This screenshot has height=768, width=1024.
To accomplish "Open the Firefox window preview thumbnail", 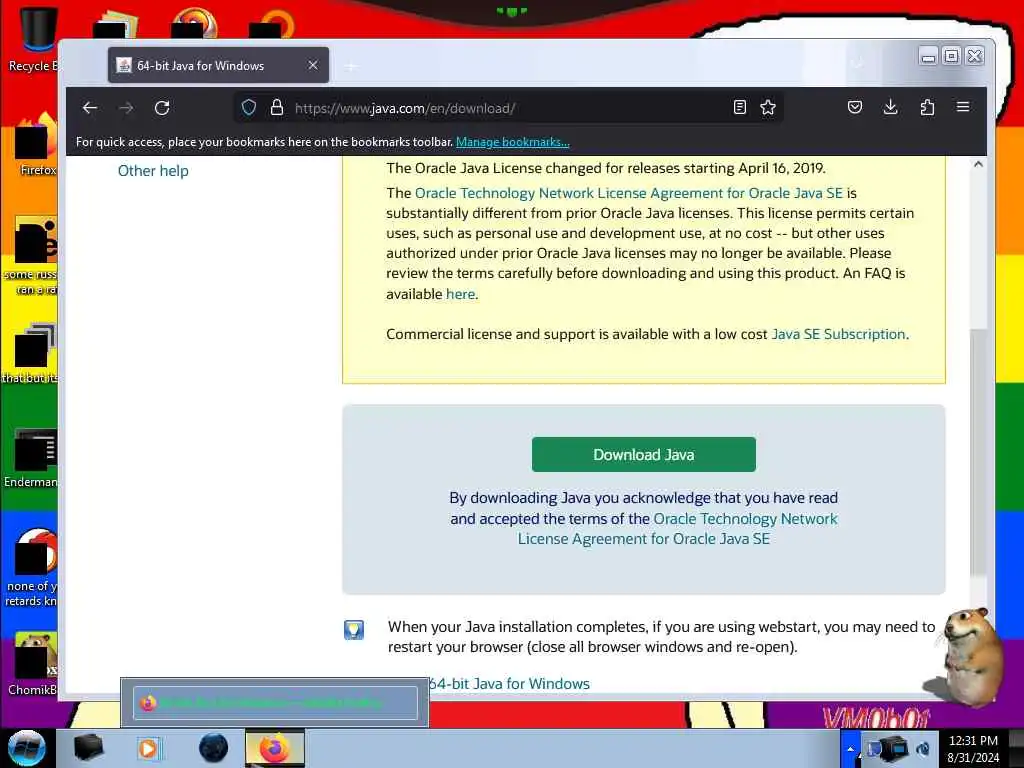I will (x=275, y=703).
